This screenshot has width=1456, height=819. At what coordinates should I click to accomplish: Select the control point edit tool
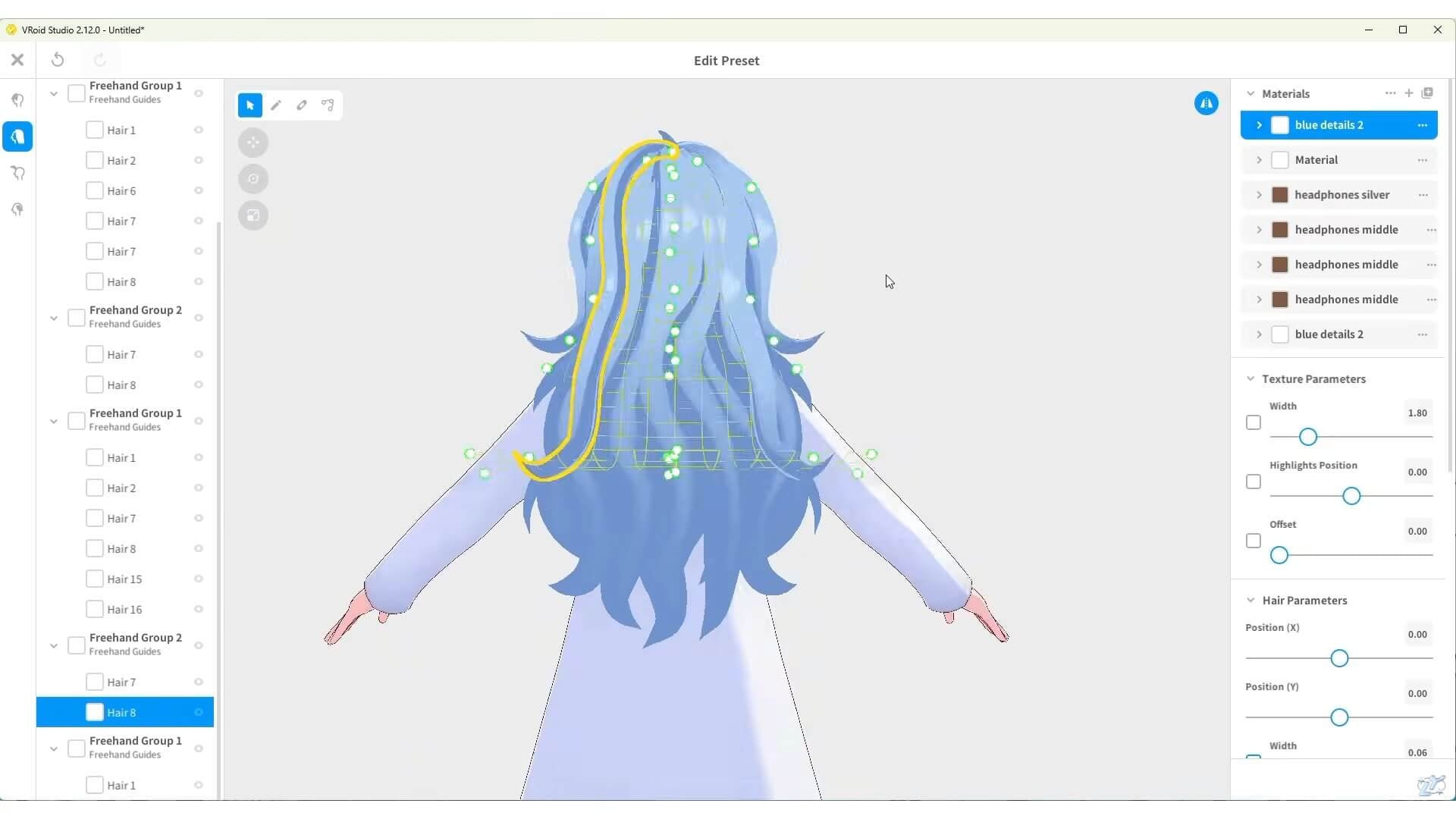click(x=328, y=105)
